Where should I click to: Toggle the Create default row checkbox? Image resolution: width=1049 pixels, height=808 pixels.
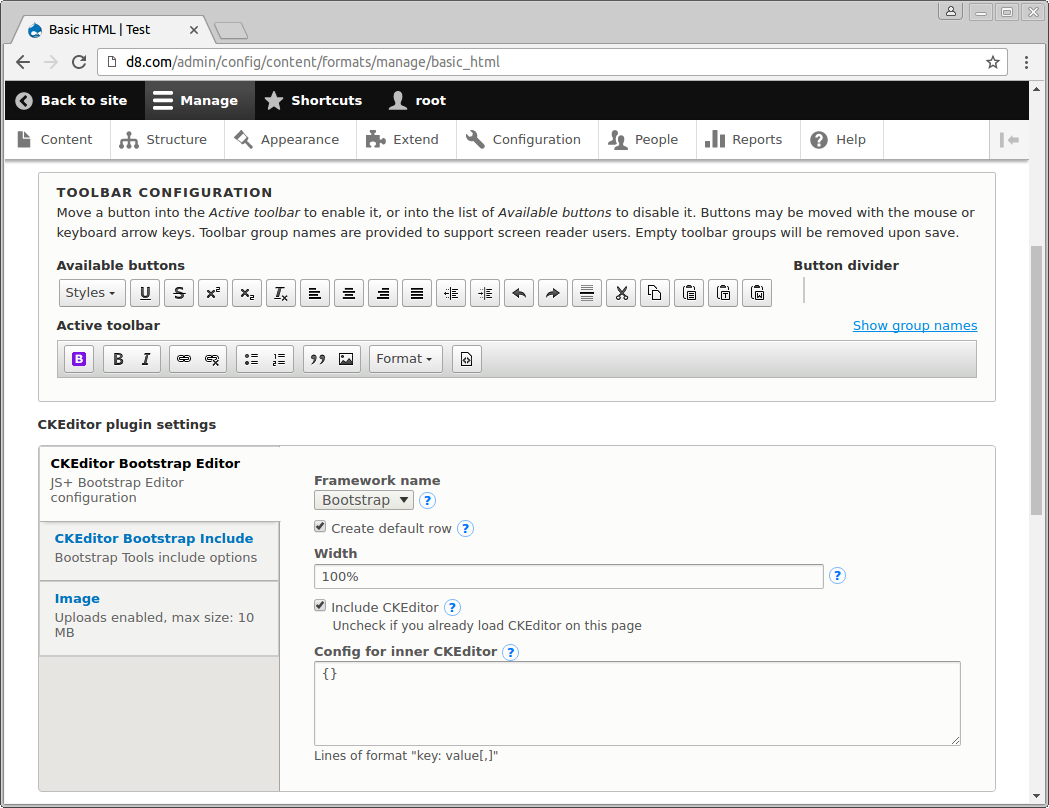[320, 527]
